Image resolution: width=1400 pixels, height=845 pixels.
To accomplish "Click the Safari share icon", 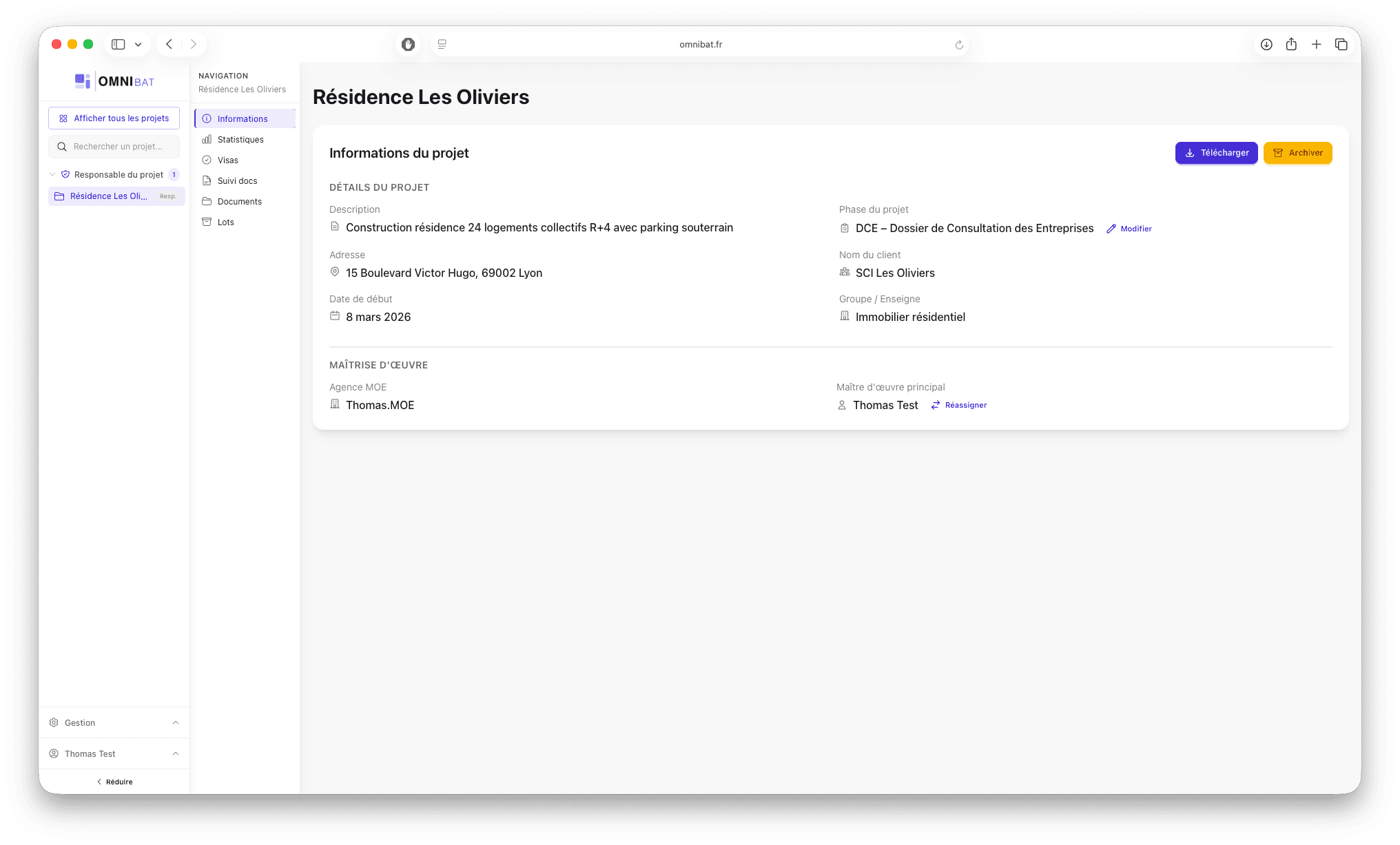I will click(1291, 45).
